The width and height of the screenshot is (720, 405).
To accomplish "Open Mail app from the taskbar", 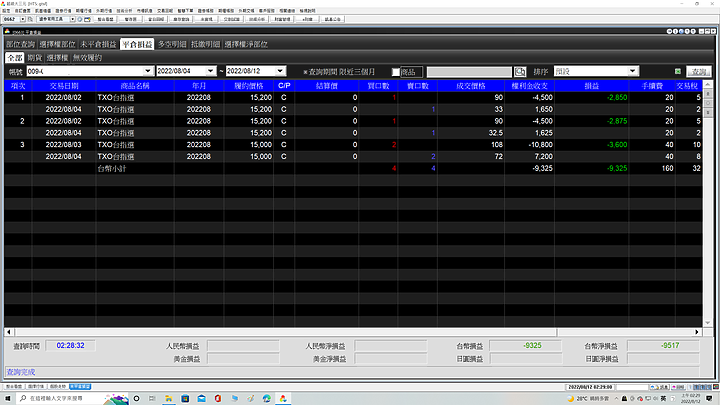I will (202, 399).
